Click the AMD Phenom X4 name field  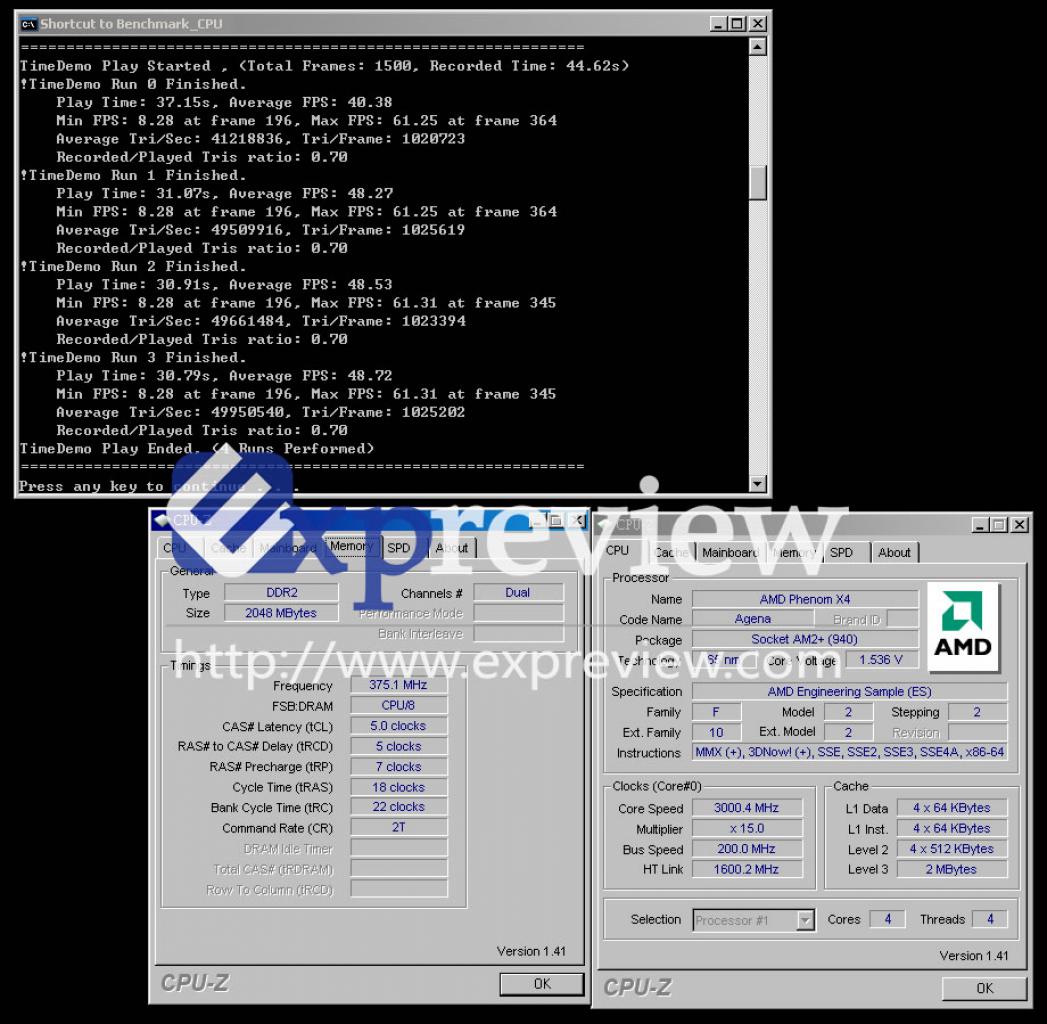pyautogui.click(x=805, y=599)
